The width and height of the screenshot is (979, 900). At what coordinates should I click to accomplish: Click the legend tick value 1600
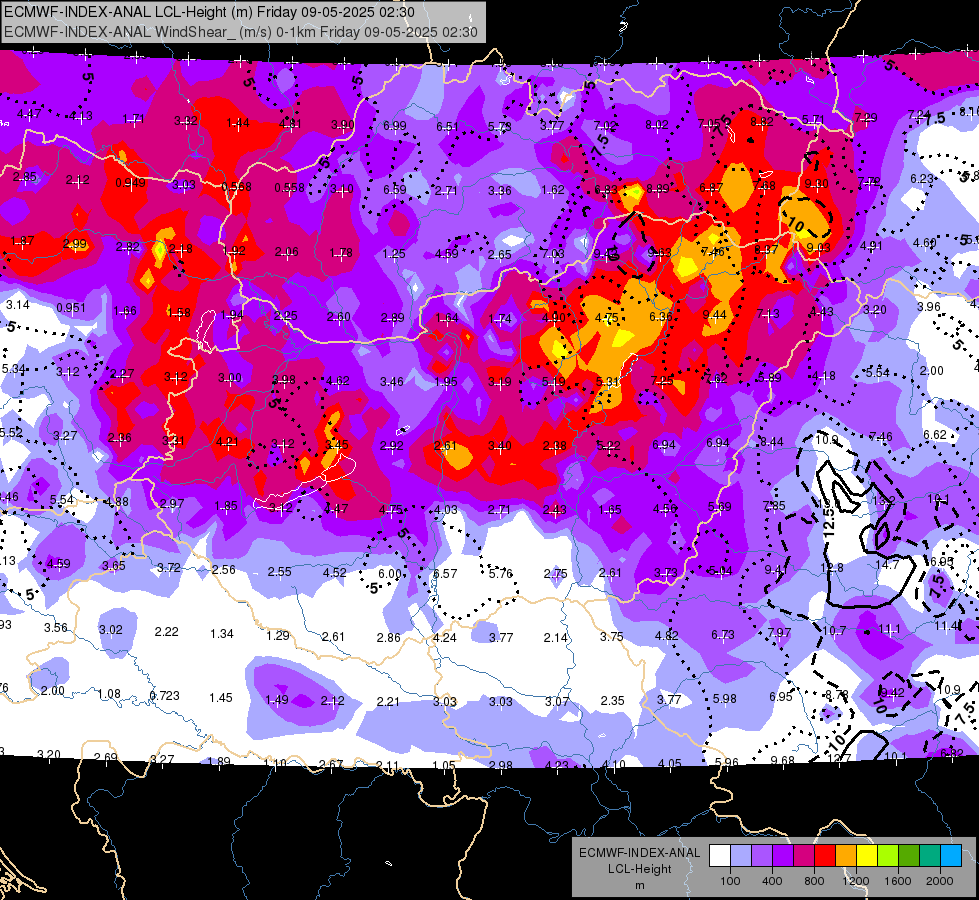(x=898, y=881)
